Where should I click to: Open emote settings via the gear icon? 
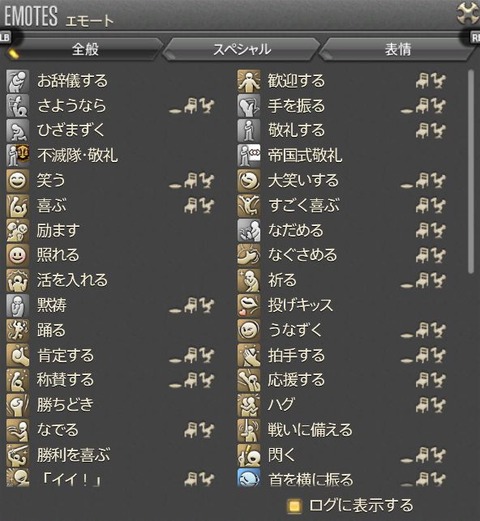point(468,13)
